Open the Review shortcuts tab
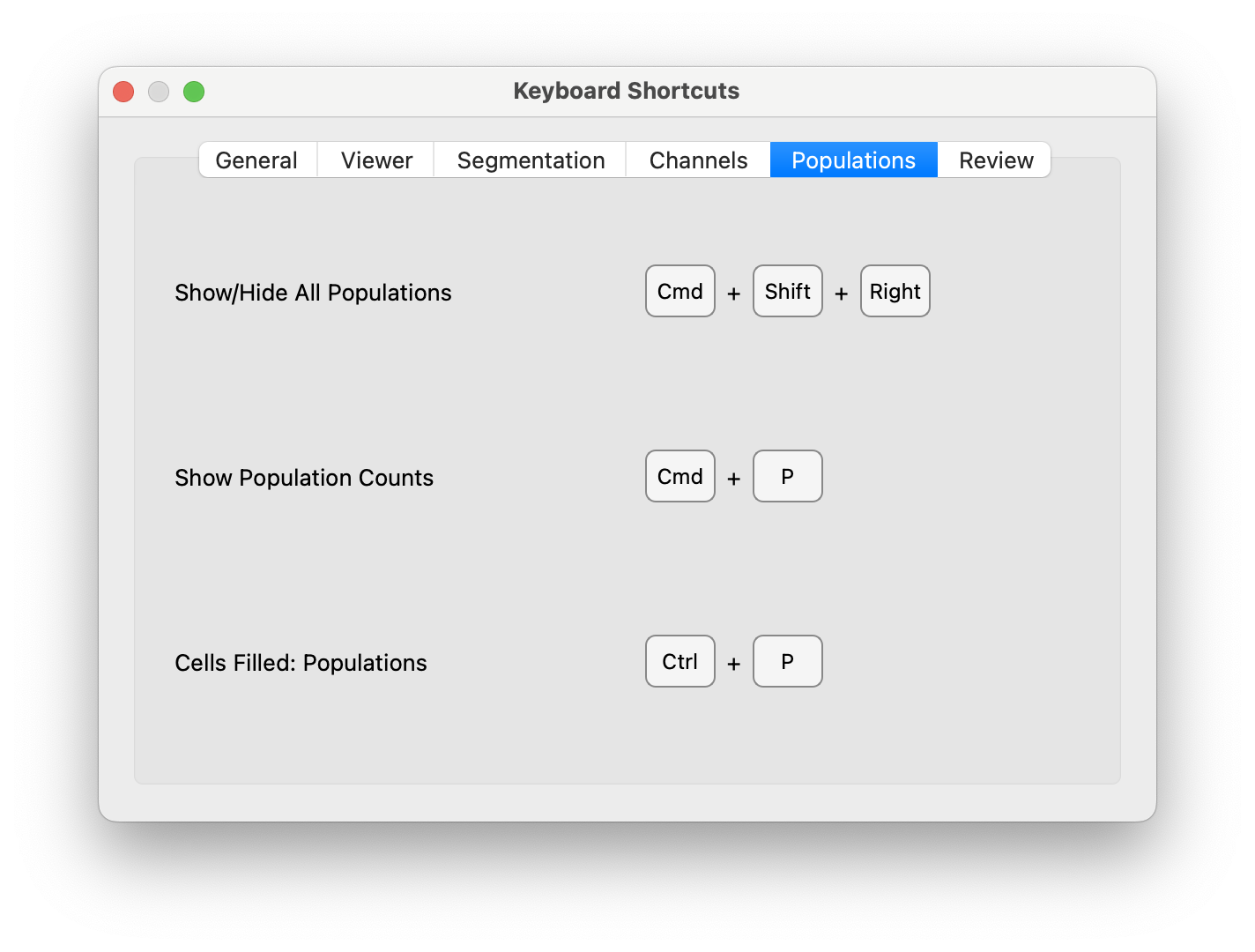Viewport: 1255px width, 952px height. pos(994,160)
